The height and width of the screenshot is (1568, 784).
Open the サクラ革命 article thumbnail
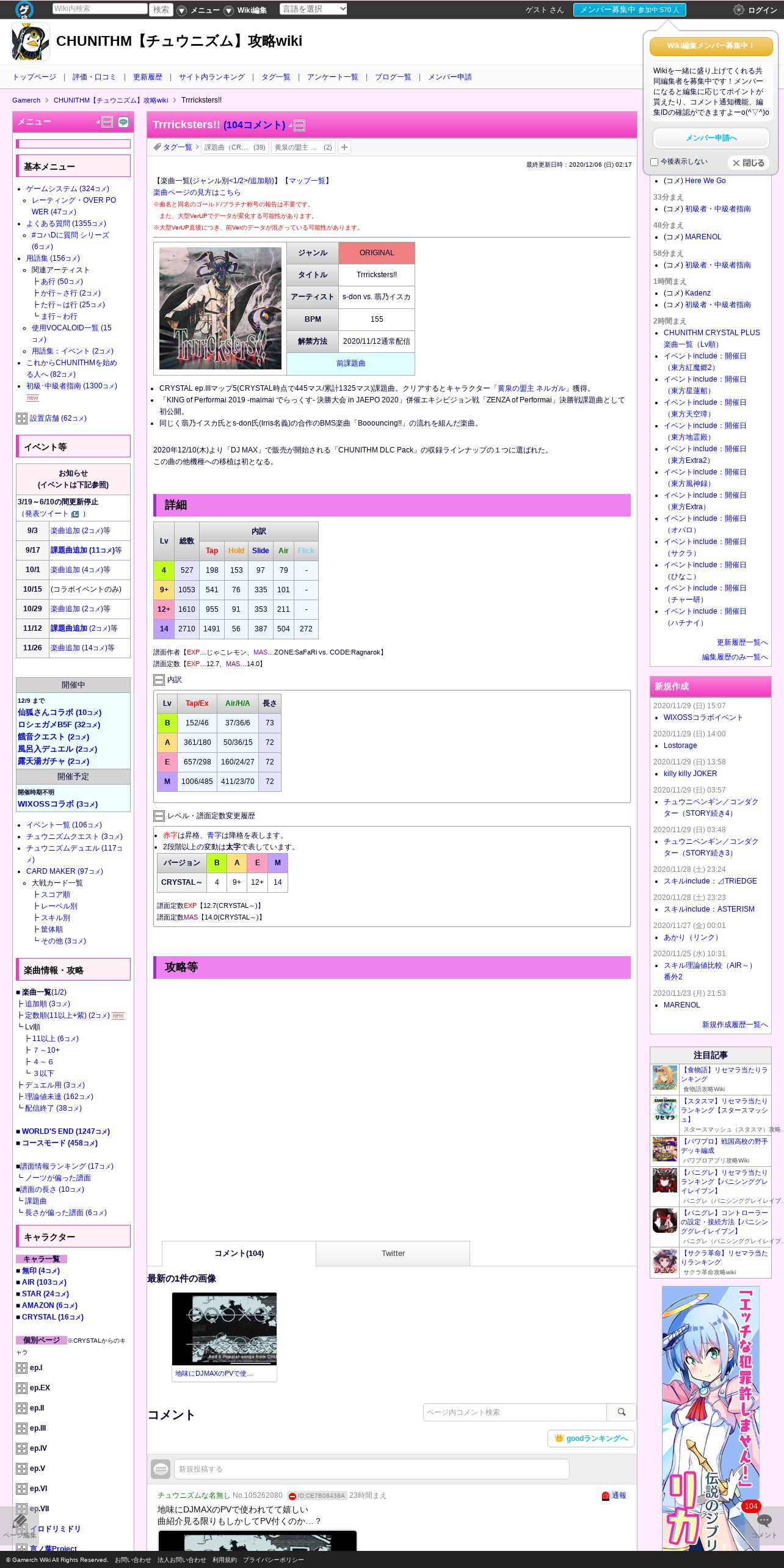(665, 1261)
